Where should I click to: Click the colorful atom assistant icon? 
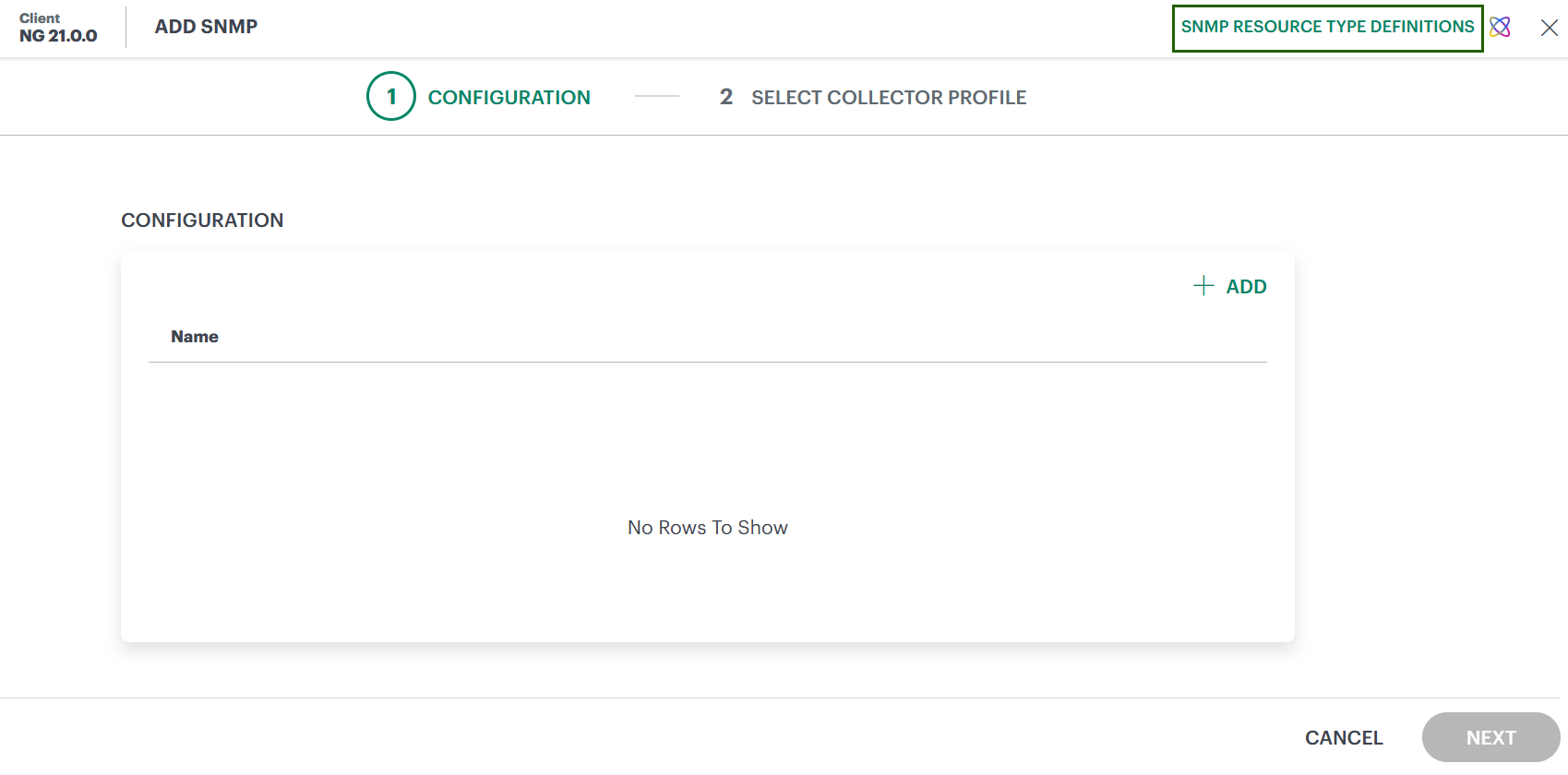tap(1500, 27)
